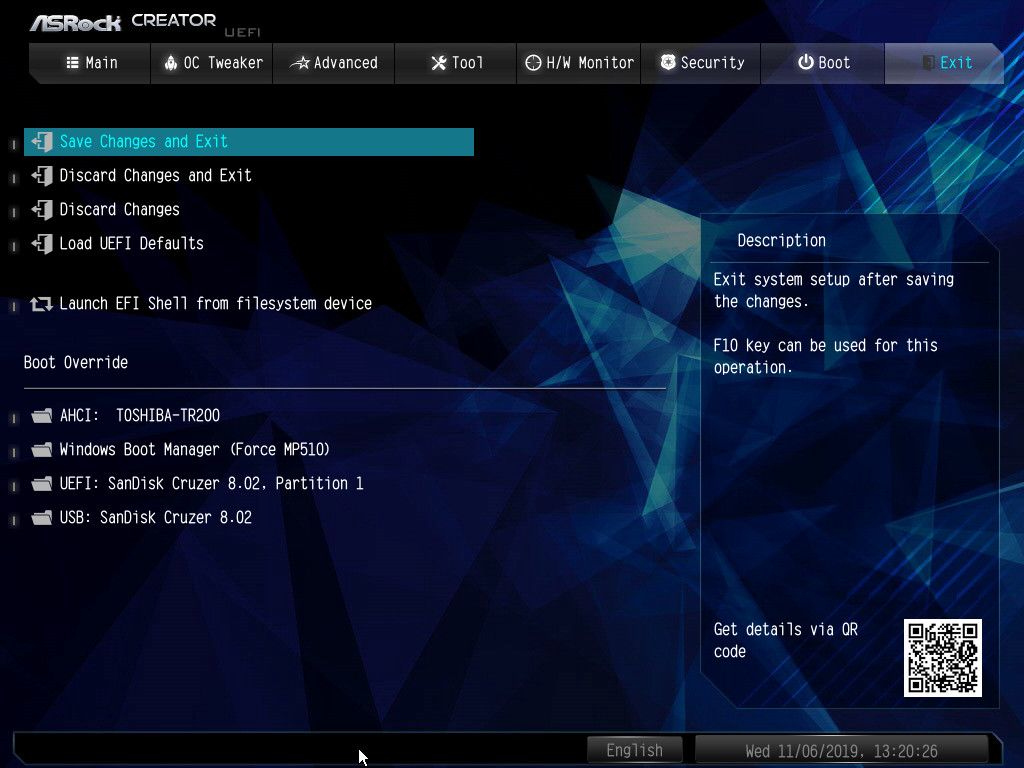Click the arrows icon for Launch EFI Shell
Image resolution: width=1024 pixels, height=768 pixels.
click(41, 304)
